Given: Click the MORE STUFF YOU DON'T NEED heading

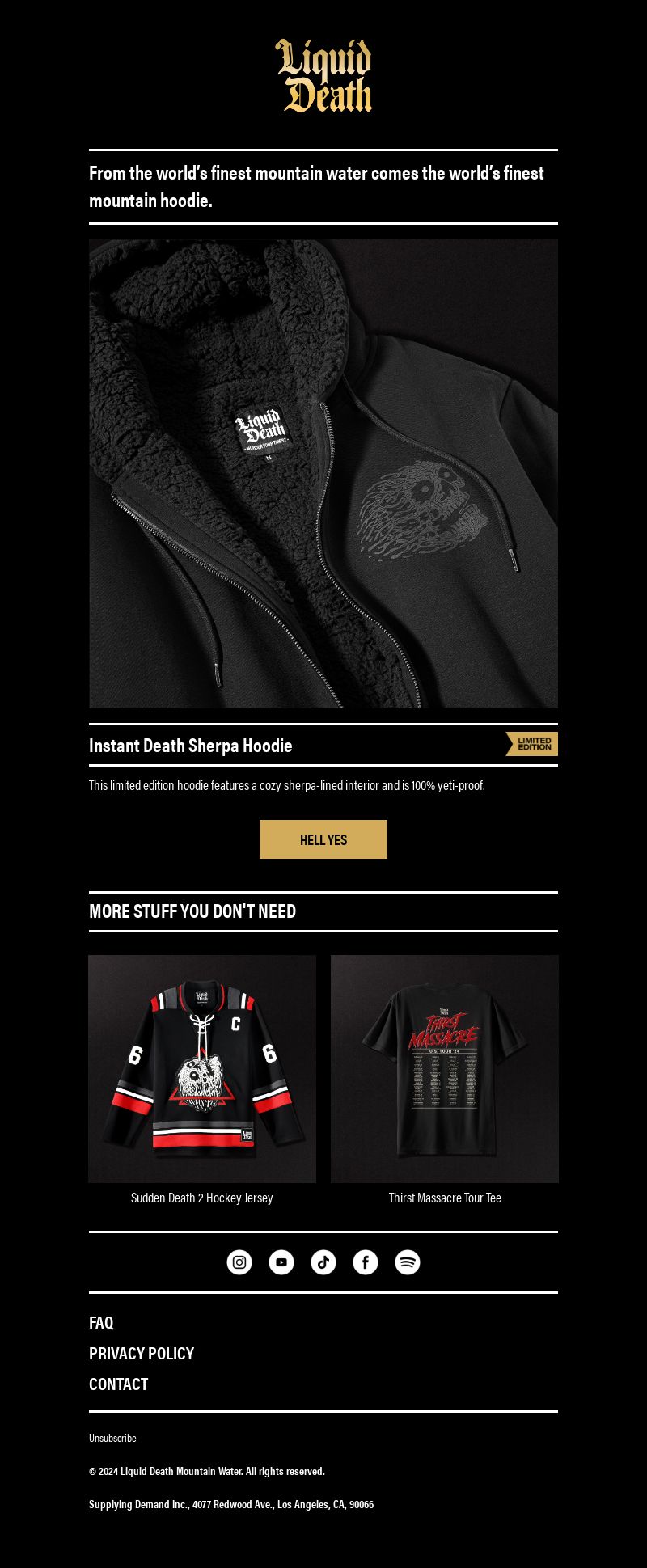Looking at the screenshot, I should [x=192, y=911].
